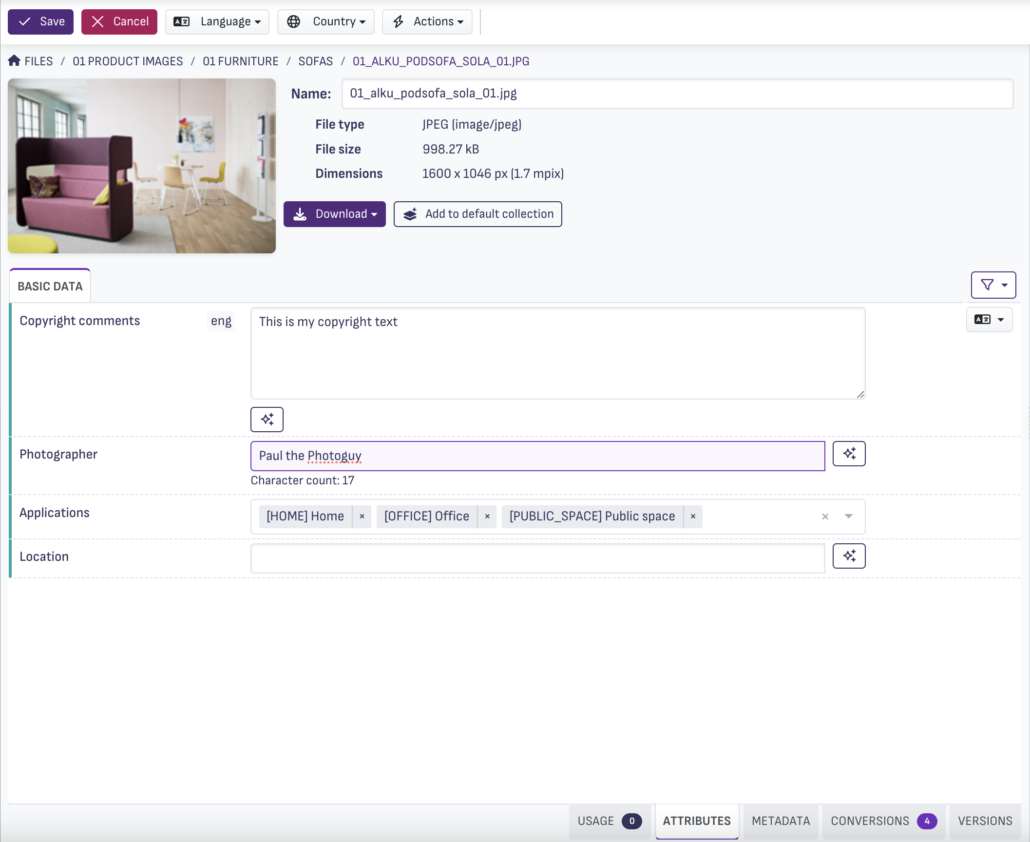
Task: Click the AI sparkle icon under Copyright comments
Action: [267, 419]
